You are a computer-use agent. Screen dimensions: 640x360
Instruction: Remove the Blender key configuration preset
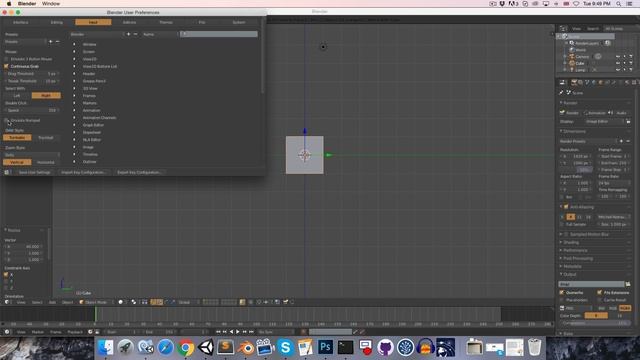135,34
